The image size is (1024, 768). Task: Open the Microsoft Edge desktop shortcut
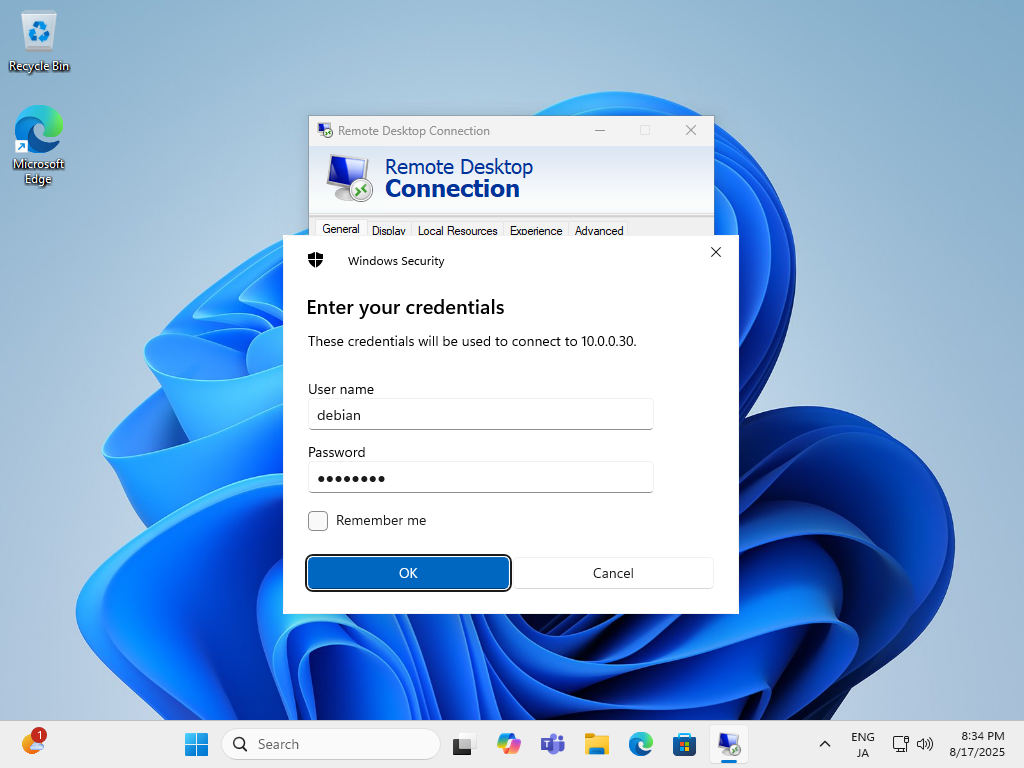(38, 135)
